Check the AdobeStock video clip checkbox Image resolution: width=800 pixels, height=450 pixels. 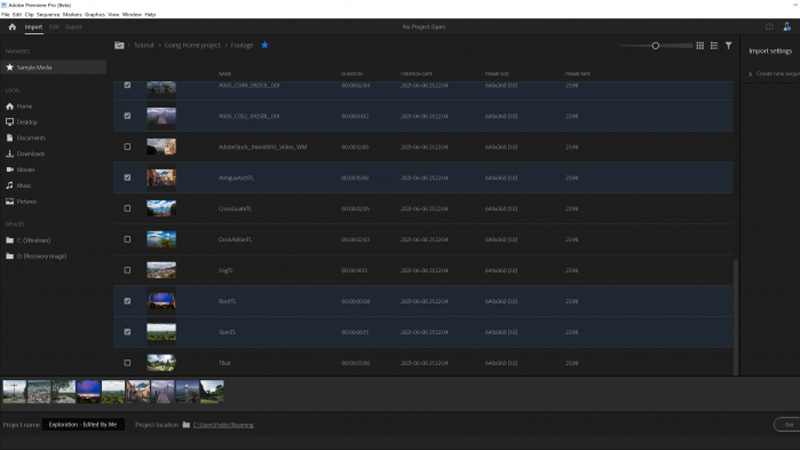(x=127, y=147)
